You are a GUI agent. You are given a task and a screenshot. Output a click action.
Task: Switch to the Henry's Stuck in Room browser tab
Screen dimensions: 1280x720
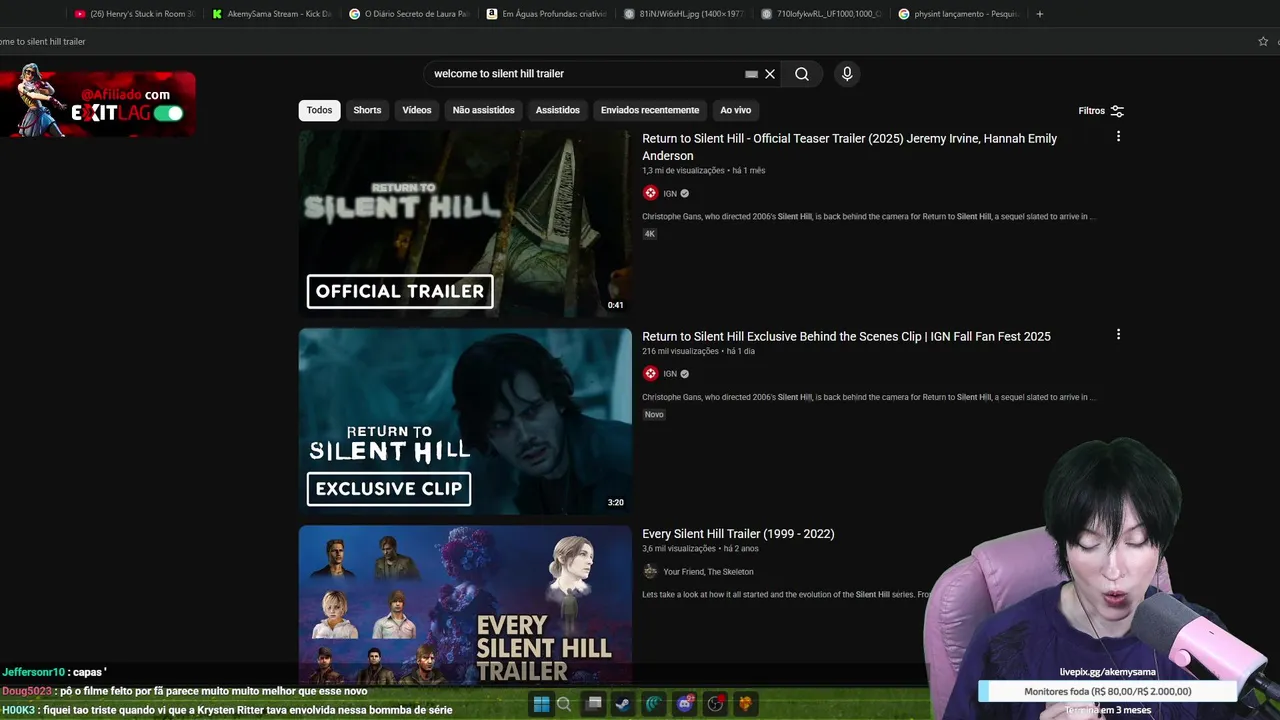pos(135,14)
